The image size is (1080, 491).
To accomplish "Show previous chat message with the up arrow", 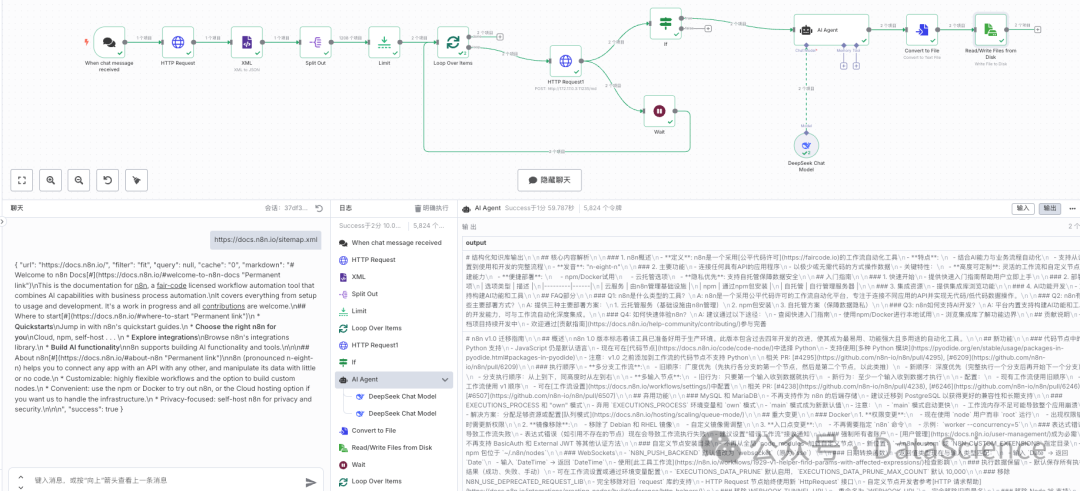I will click(21, 476).
